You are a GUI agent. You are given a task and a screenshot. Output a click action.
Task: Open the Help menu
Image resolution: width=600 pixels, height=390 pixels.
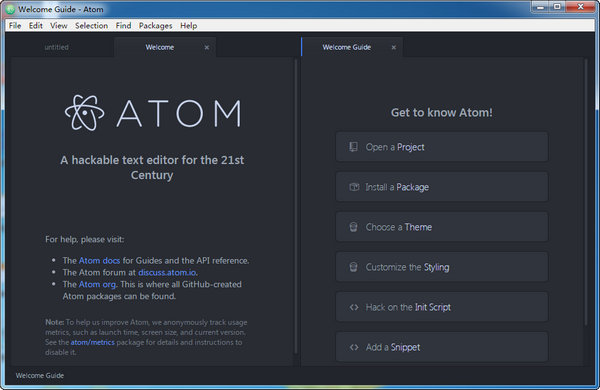click(x=189, y=26)
